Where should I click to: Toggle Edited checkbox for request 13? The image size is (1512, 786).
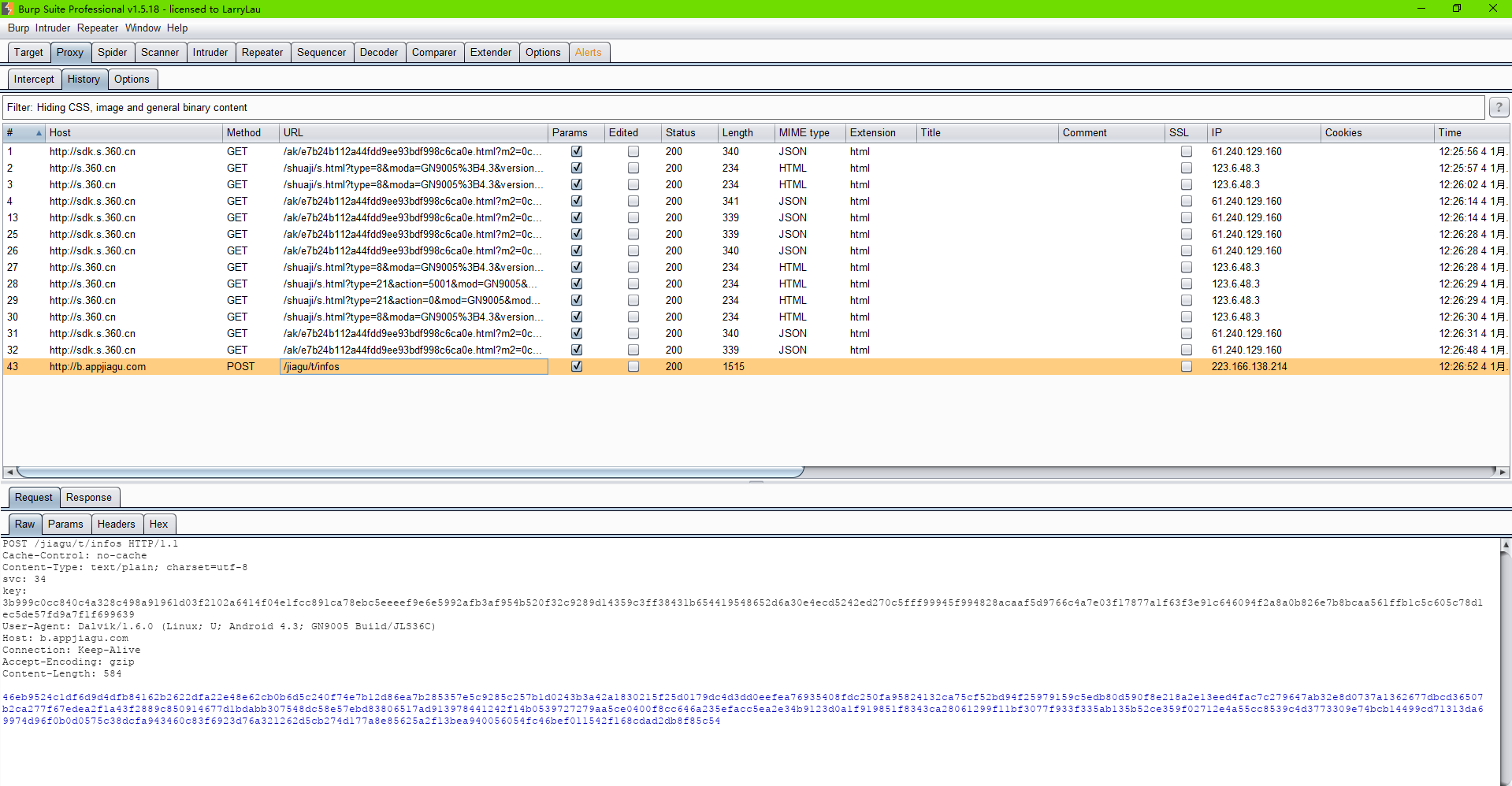tap(633, 217)
